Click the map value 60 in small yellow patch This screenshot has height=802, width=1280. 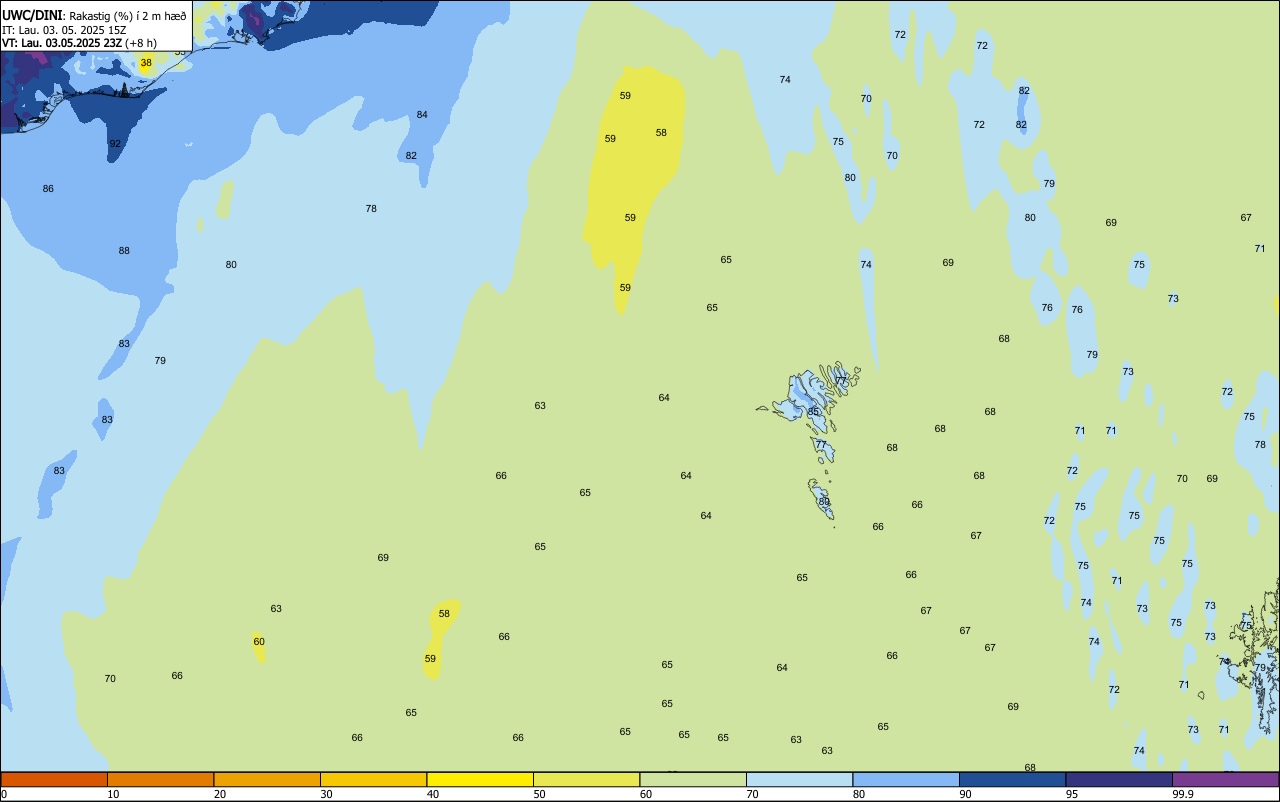tap(259, 642)
